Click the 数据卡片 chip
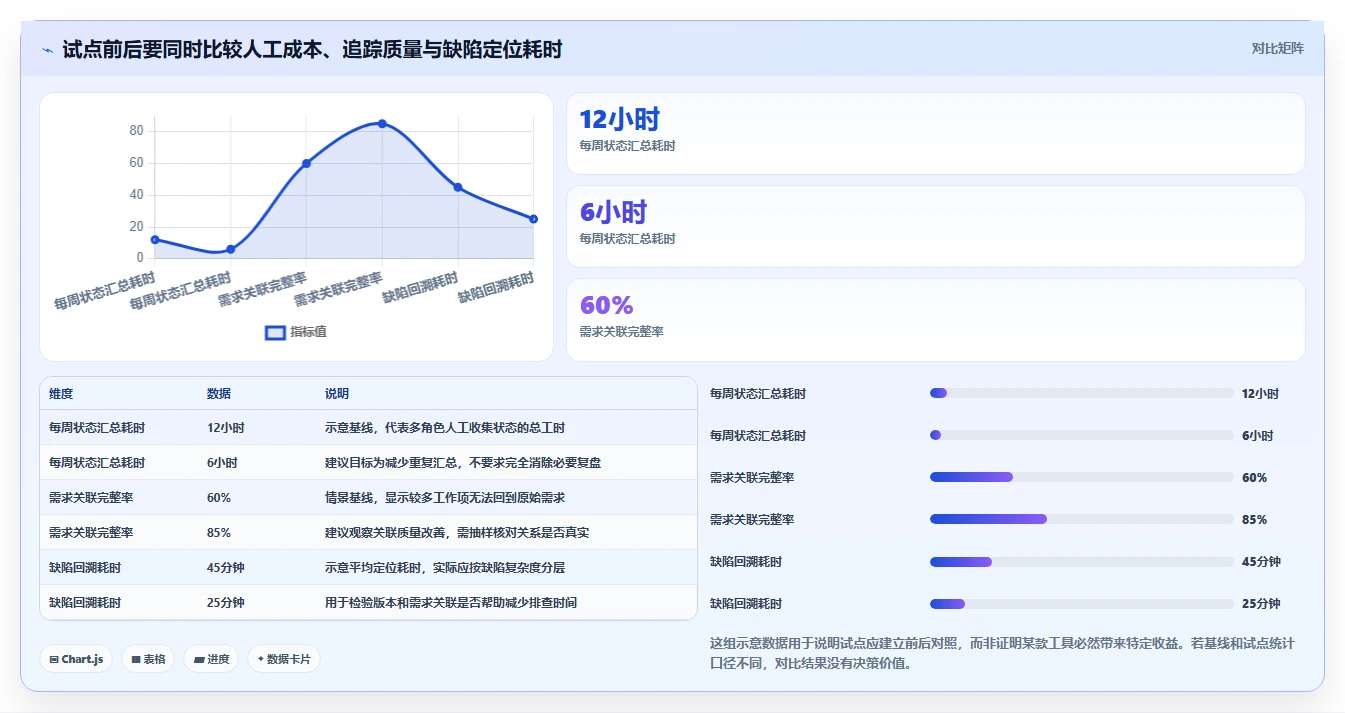 pos(284,659)
